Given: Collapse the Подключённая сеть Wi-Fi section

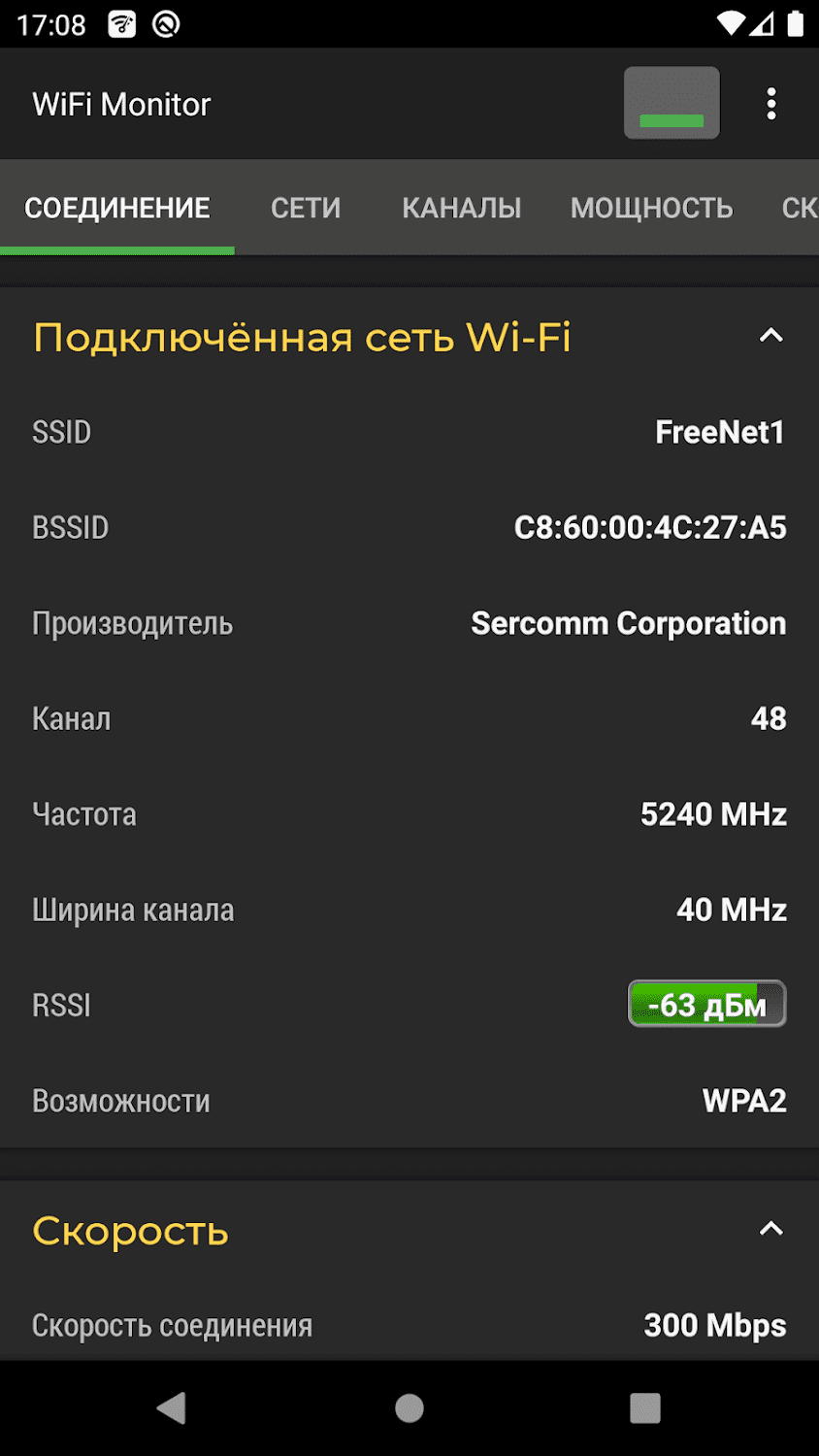Looking at the screenshot, I should tap(770, 336).
